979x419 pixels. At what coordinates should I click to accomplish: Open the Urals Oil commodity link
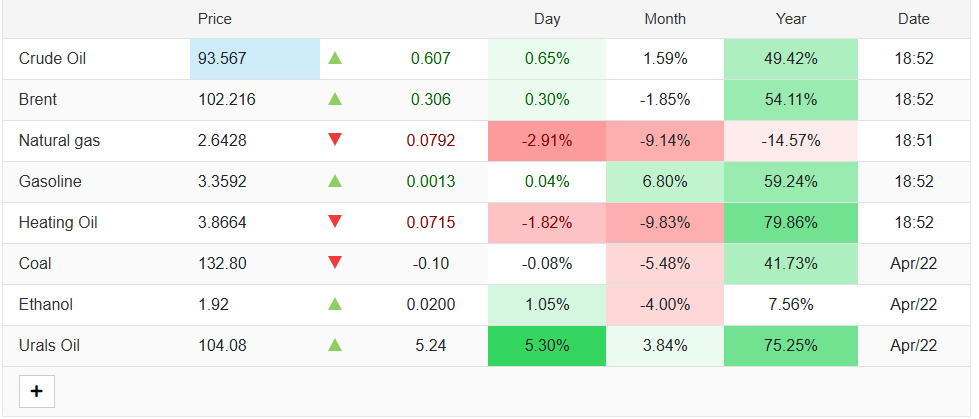[49, 346]
